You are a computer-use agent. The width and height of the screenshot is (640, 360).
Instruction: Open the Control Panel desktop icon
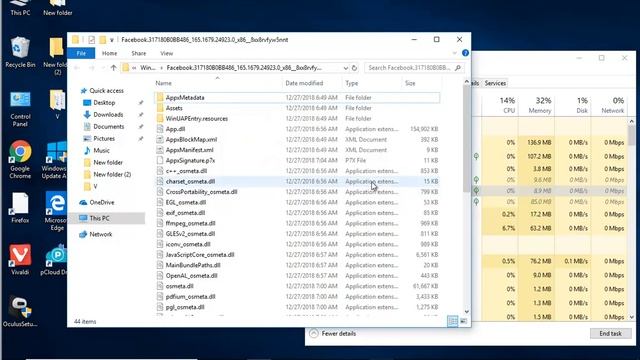point(20,109)
